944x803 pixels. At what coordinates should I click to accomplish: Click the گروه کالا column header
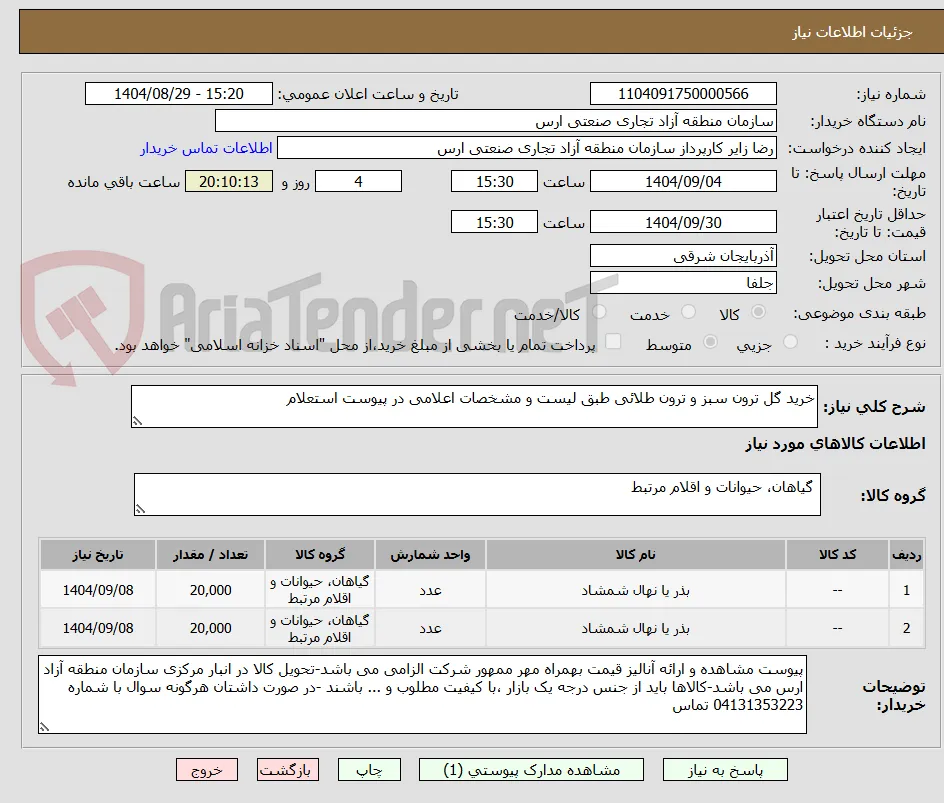(320, 554)
